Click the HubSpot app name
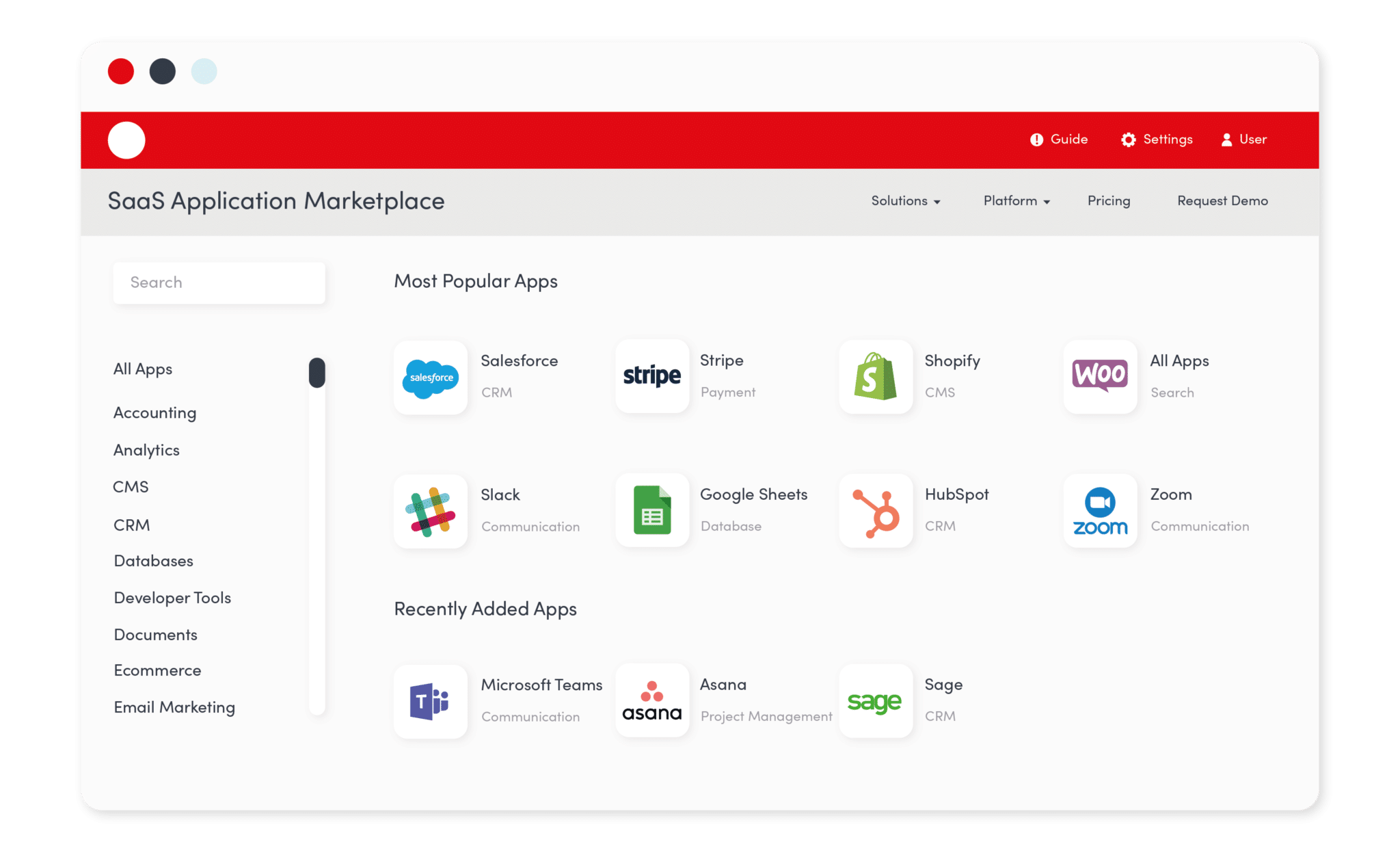The width and height of the screenshot is (1400, 859). point(956,494)
